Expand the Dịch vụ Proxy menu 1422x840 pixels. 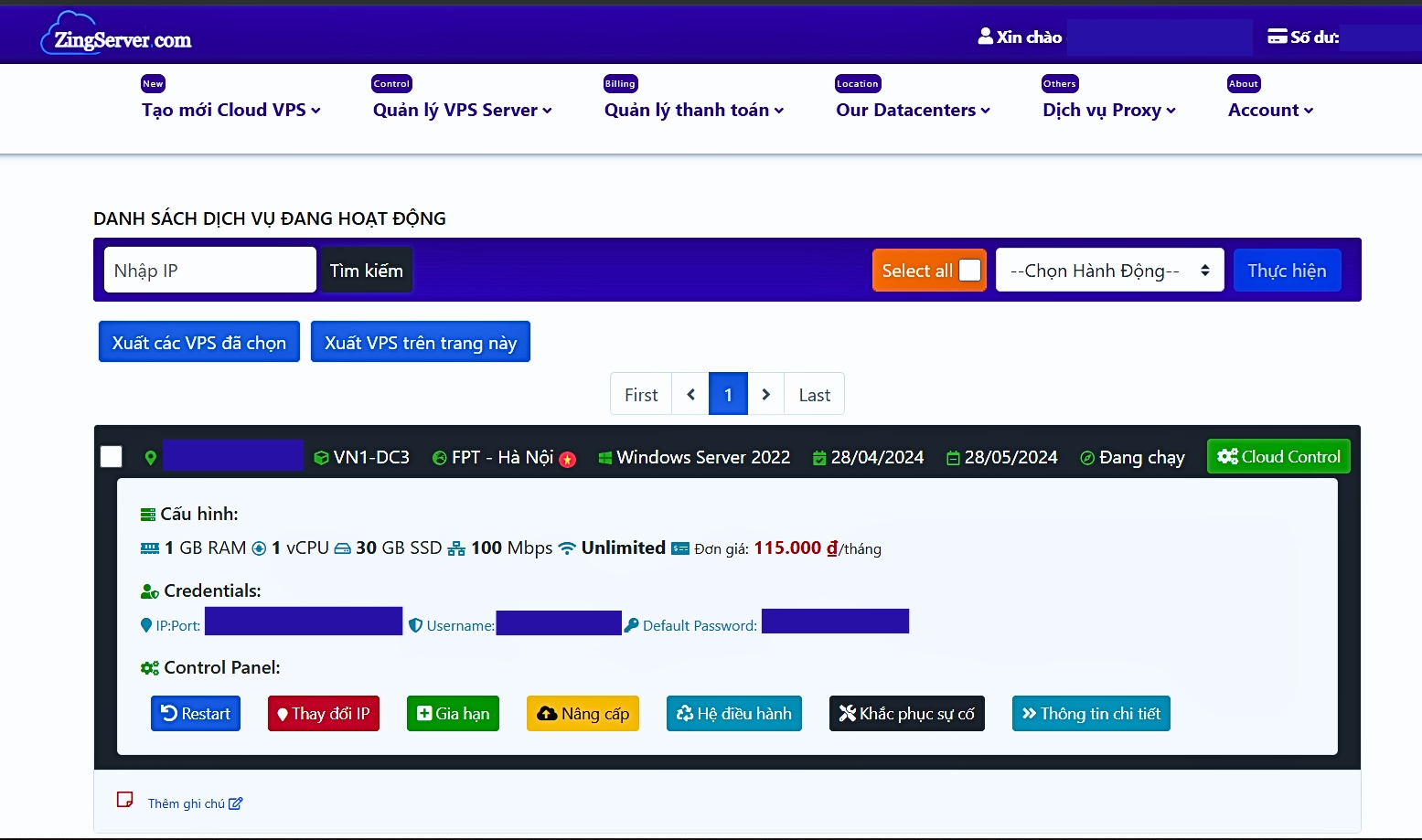tap(1109, 110)
